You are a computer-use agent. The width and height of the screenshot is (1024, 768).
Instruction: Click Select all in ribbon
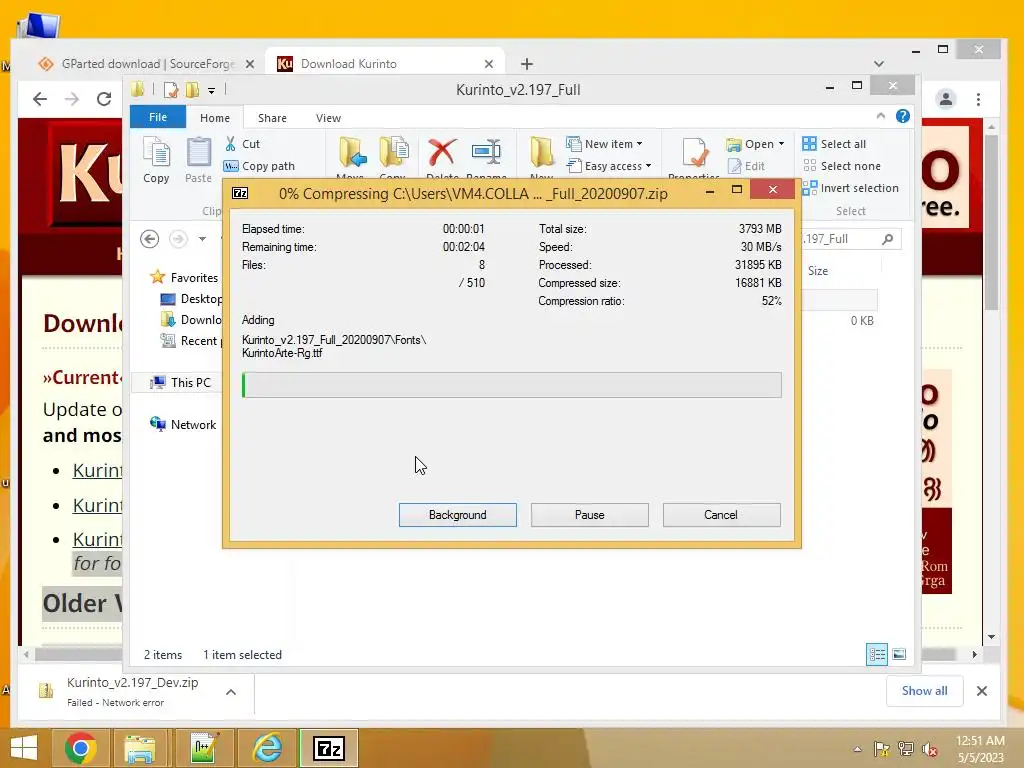coord(835,144)
